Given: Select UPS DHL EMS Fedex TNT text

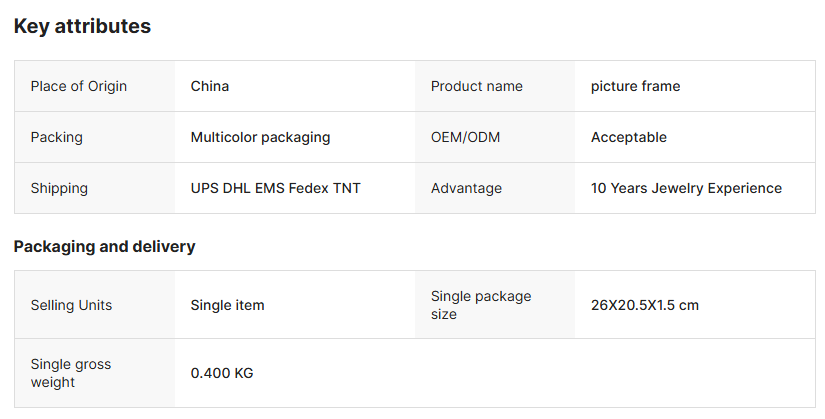Looking at the screenshot, I should click(275, 188).
